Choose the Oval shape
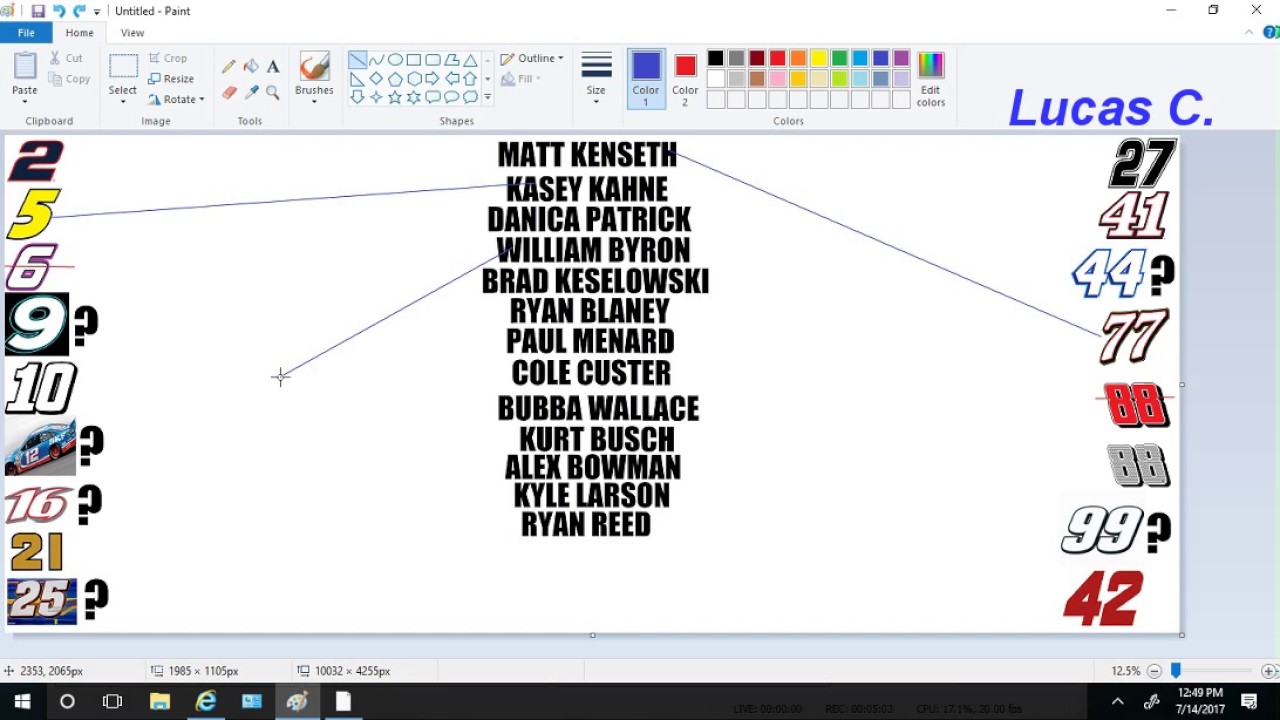1280x720 pixels. coord(395,60)
